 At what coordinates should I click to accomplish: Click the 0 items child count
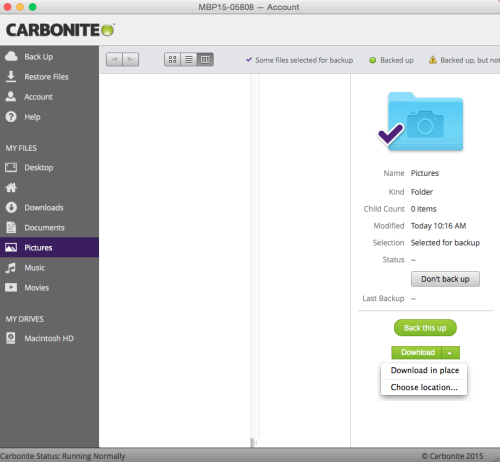pyautogui.click(x=423, y=209)
